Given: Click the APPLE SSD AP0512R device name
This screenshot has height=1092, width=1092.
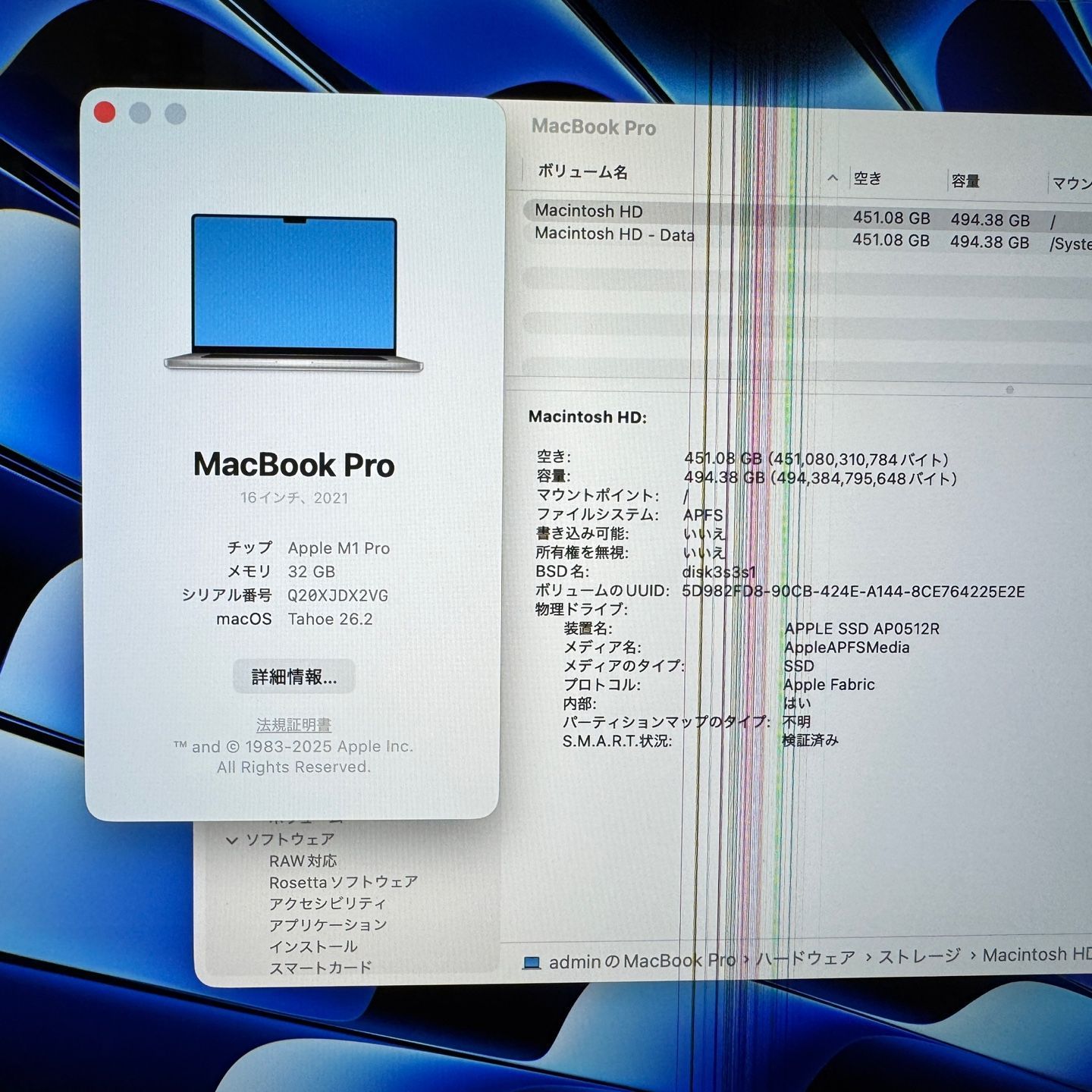Looking at the screenshot, I should pos(861,629).
